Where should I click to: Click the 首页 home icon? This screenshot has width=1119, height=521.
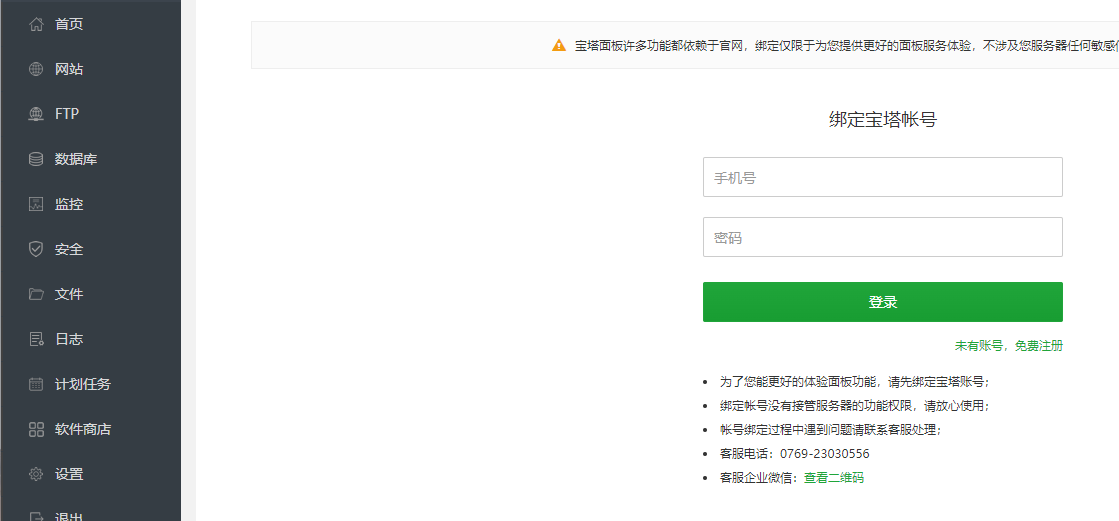pyautogui.click(x=36, y=24)
